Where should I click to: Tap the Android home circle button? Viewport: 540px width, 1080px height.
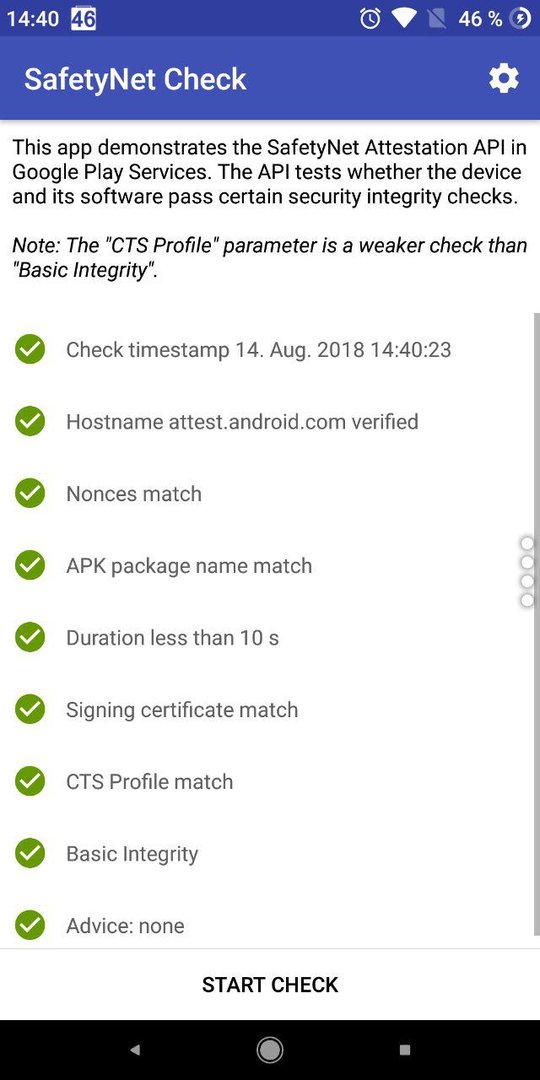tap(270, 1050)
